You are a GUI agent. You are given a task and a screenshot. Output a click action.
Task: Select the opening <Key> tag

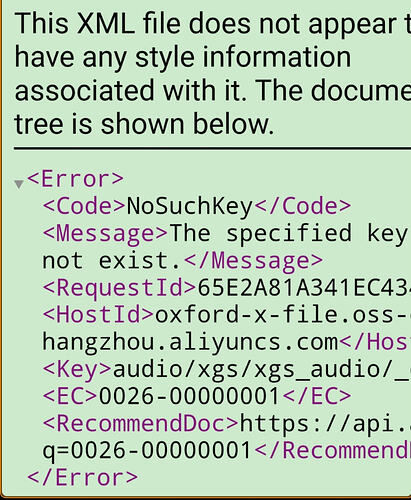click(77, 370)
